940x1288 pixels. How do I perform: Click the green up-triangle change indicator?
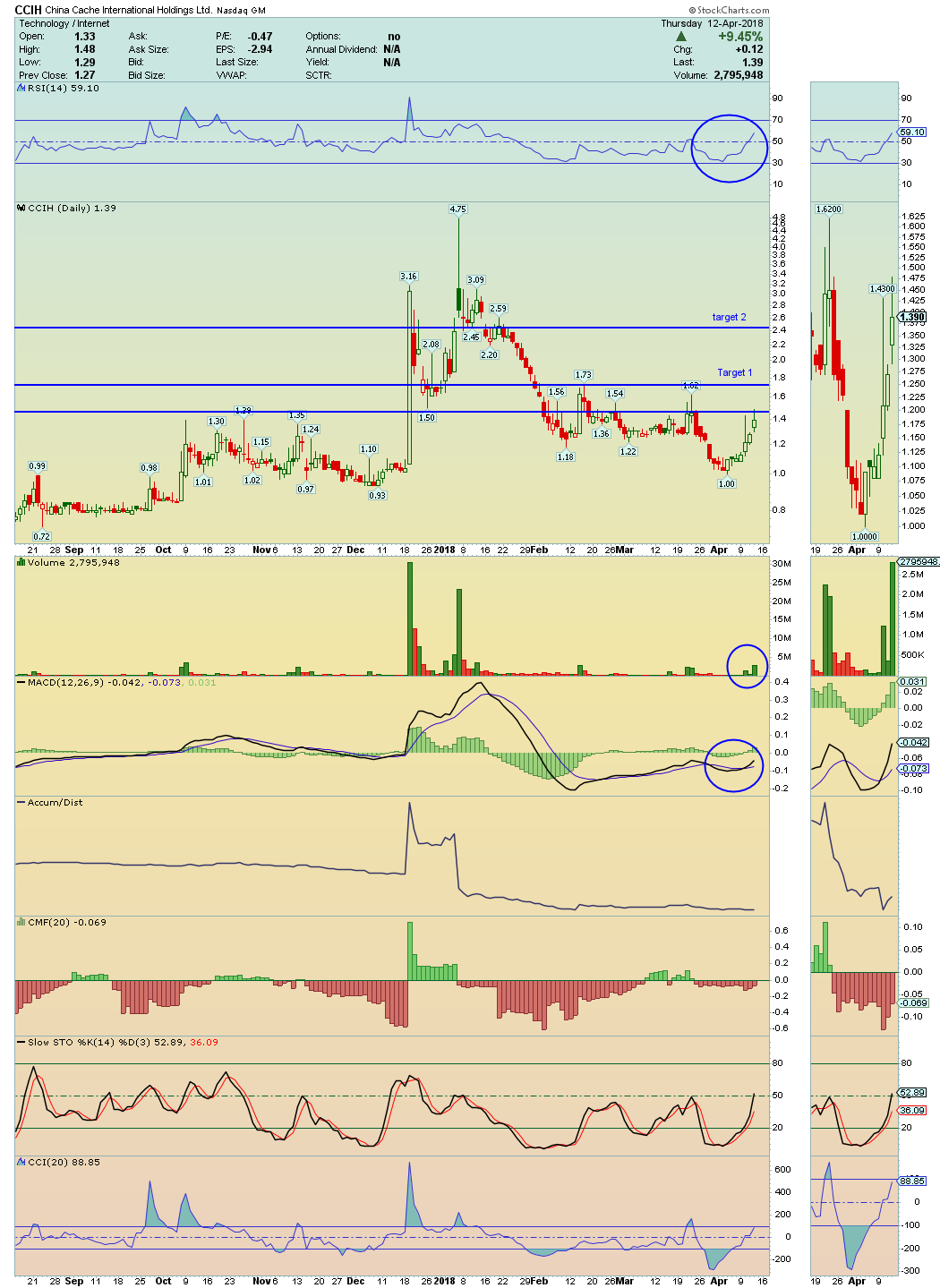681,37
